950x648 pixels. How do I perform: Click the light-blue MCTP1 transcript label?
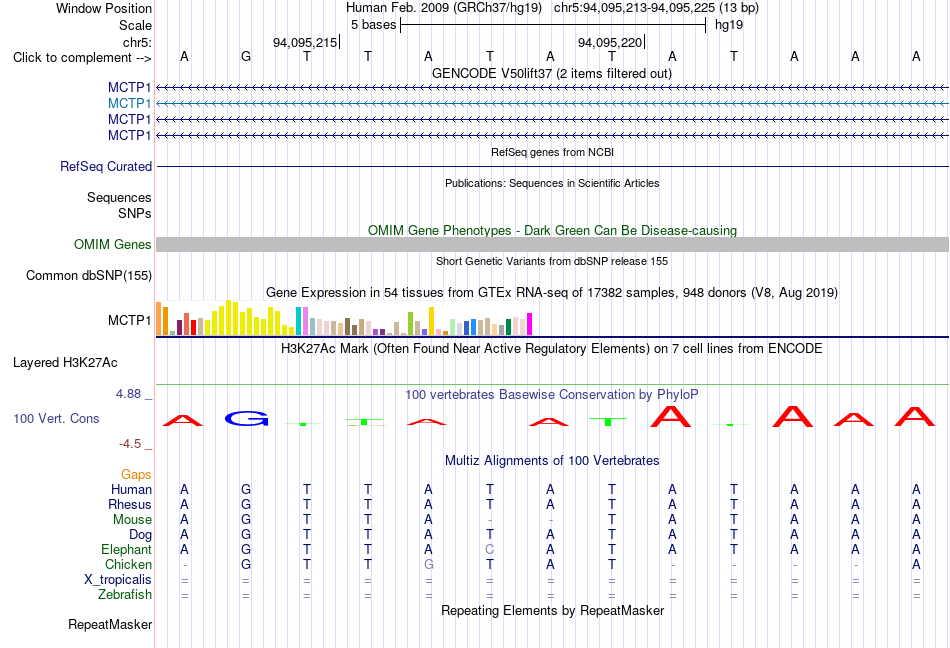[x=129, y=104]
